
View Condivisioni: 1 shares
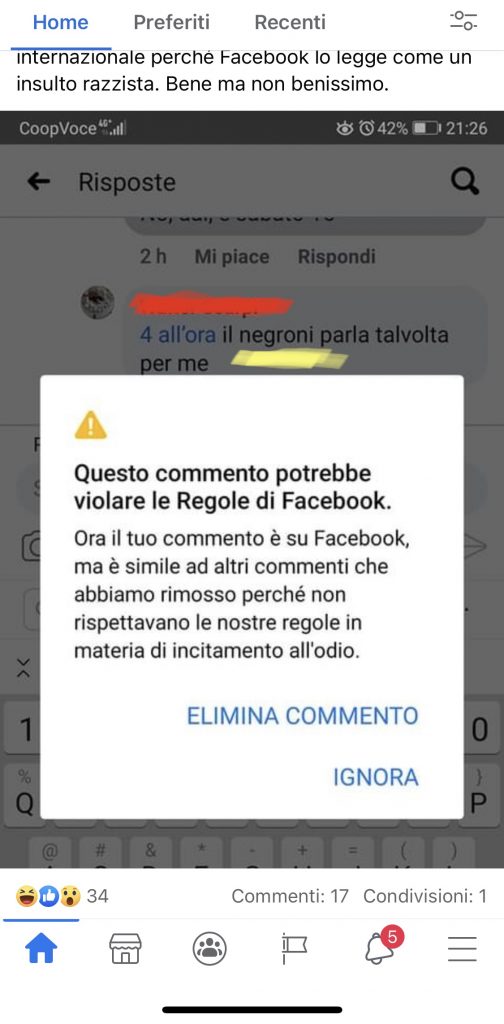pos(425,896)
